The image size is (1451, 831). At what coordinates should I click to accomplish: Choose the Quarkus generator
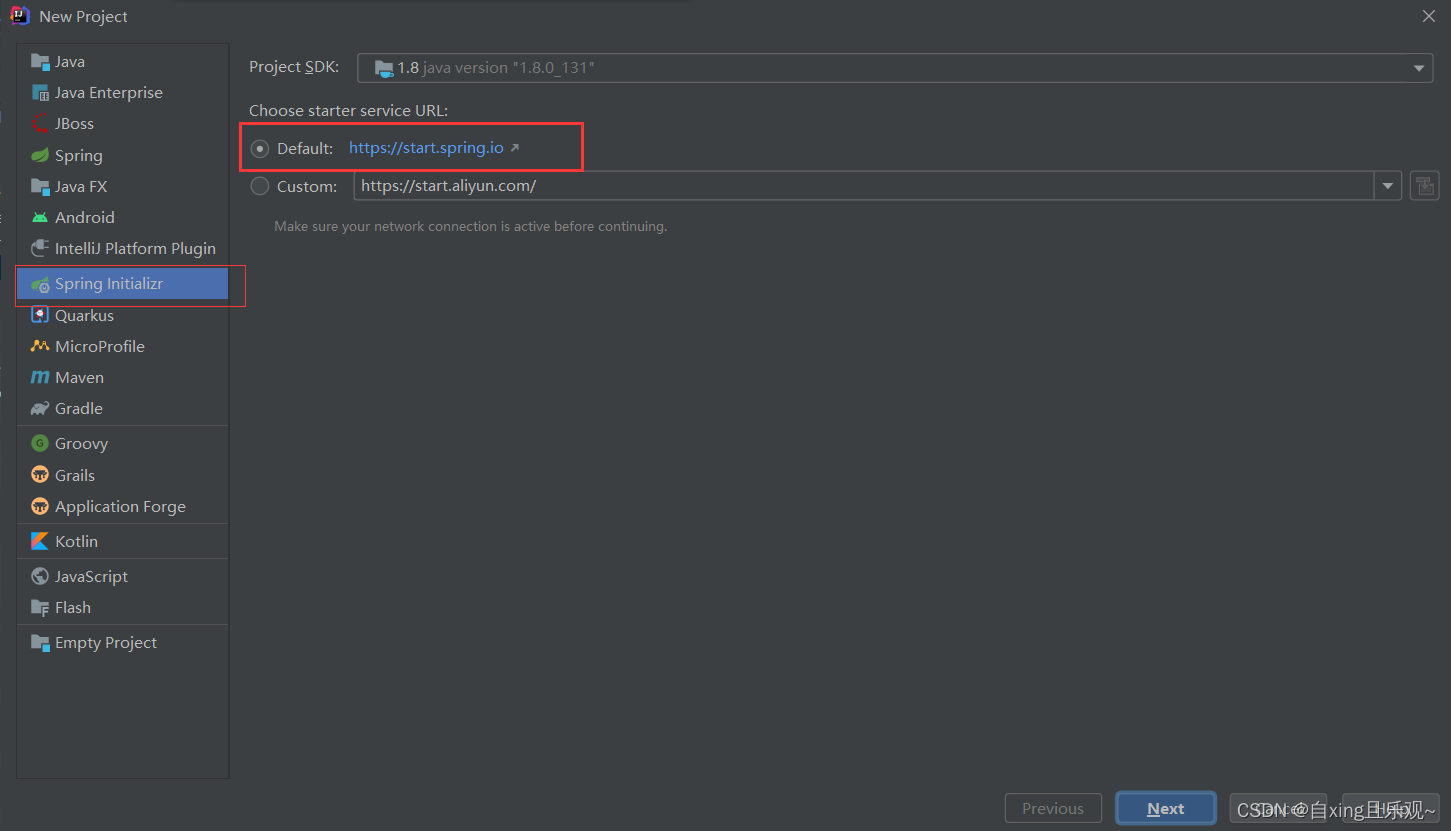83,315
